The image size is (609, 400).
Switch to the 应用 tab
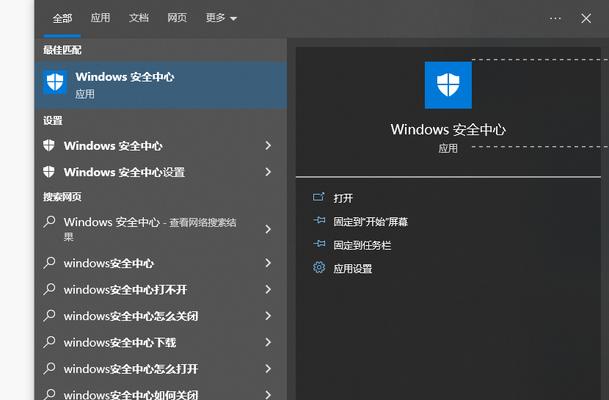pos(100,18)
